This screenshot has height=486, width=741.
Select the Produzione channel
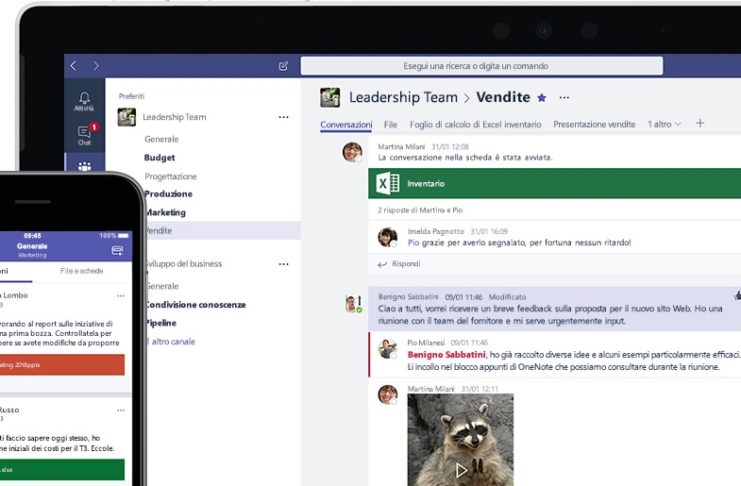pos(169,194)
